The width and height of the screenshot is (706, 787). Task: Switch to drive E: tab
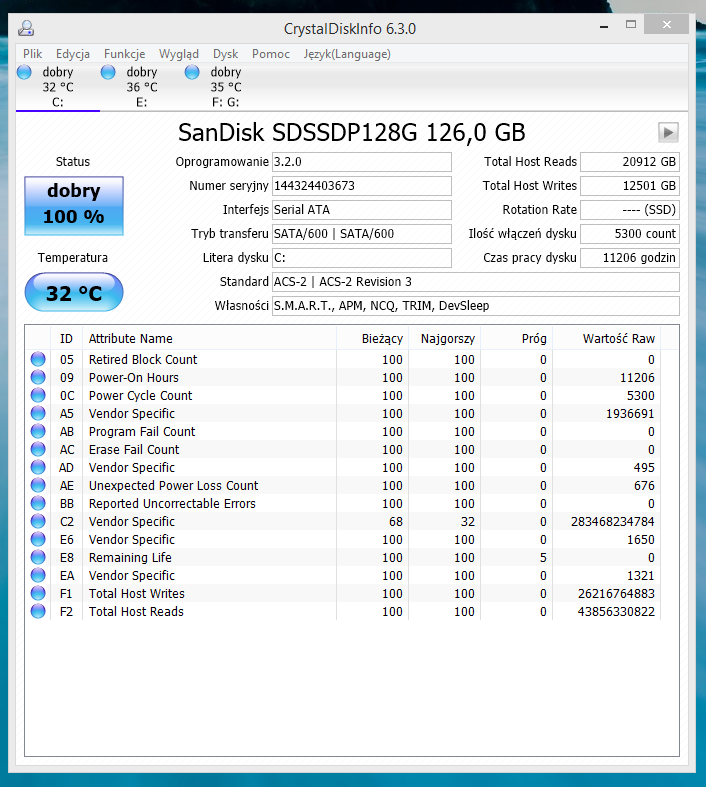(142, 87)
